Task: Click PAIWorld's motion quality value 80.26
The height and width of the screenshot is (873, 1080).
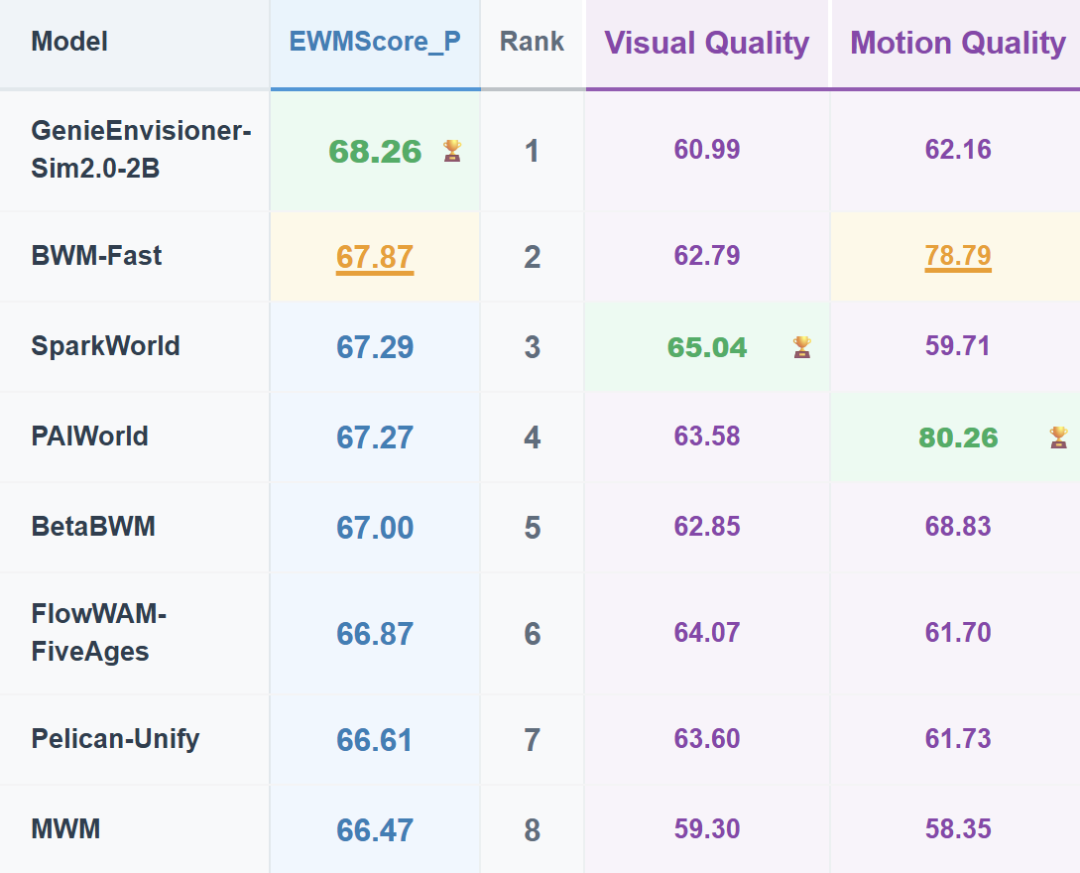Action: [957, 438]
